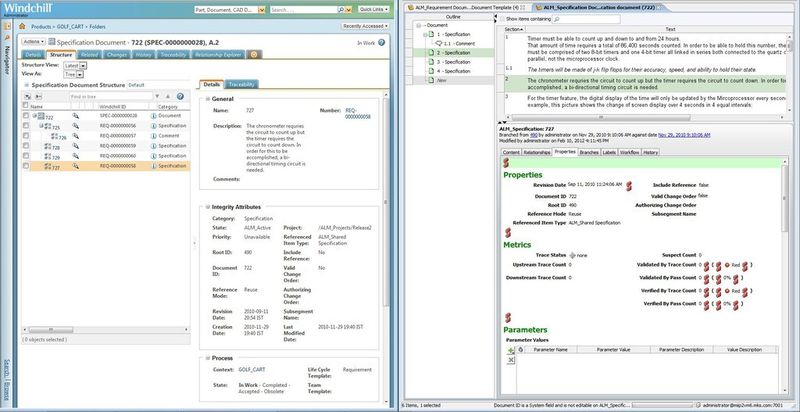Click the search magnifier in Windchill header
800x412 pixels.
click(x=341, y=10)
